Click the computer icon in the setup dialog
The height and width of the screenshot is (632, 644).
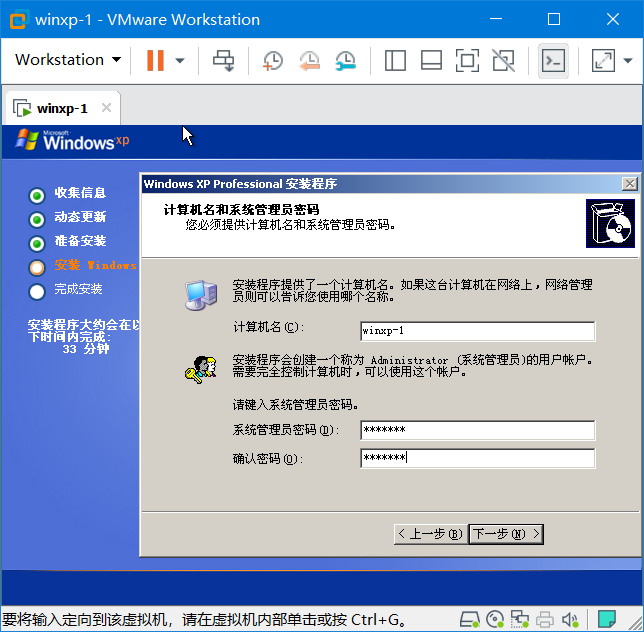tap(201, 295)
